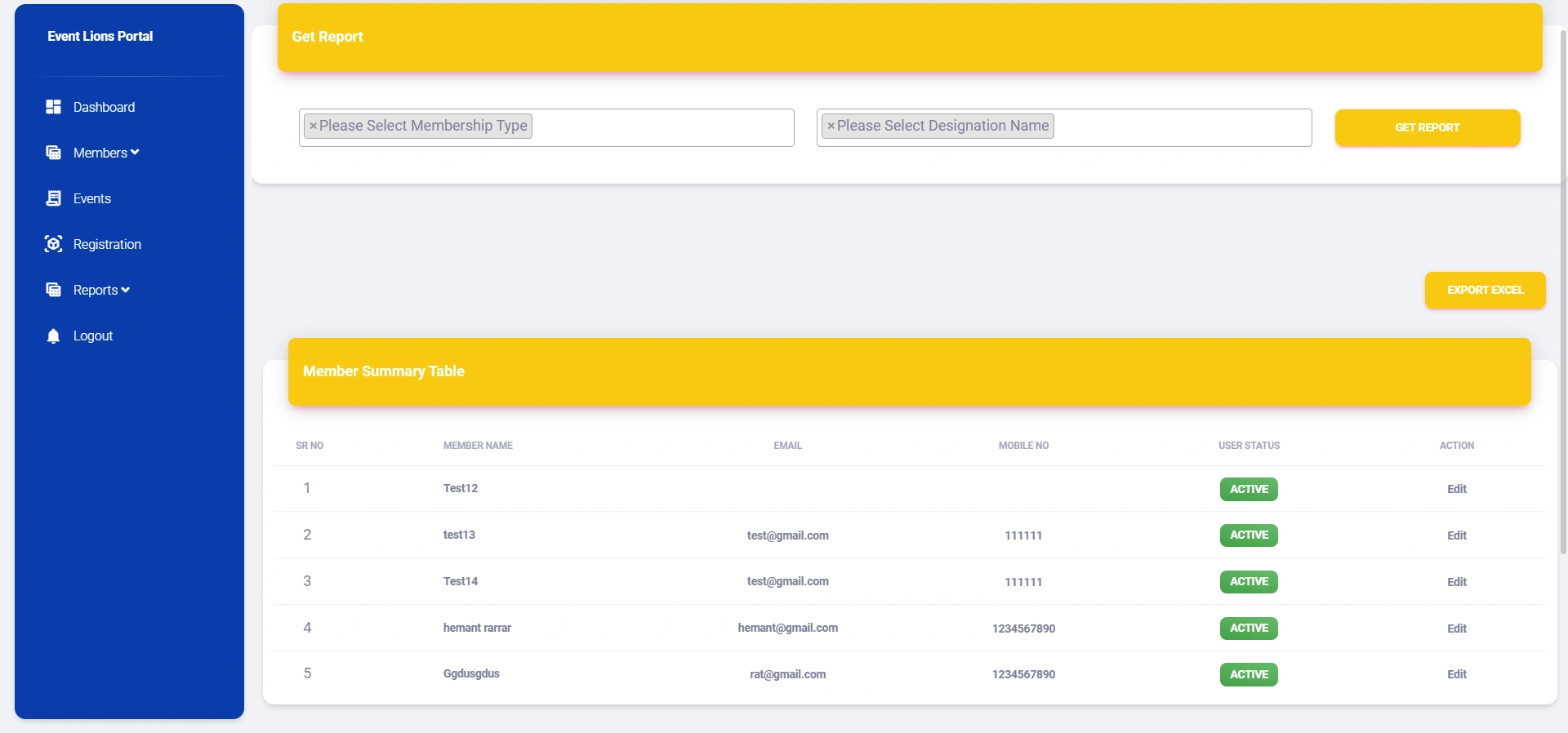Edit the hemant rarrar member row
The width and height of the screenshot is (1568, 733).
[x=1456, y=629]
